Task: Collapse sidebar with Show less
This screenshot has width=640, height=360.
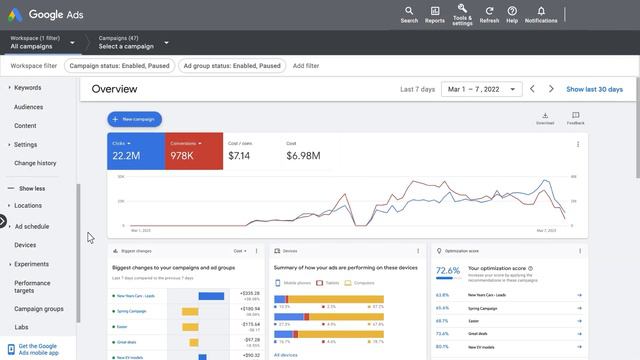Action: point(27,189)
